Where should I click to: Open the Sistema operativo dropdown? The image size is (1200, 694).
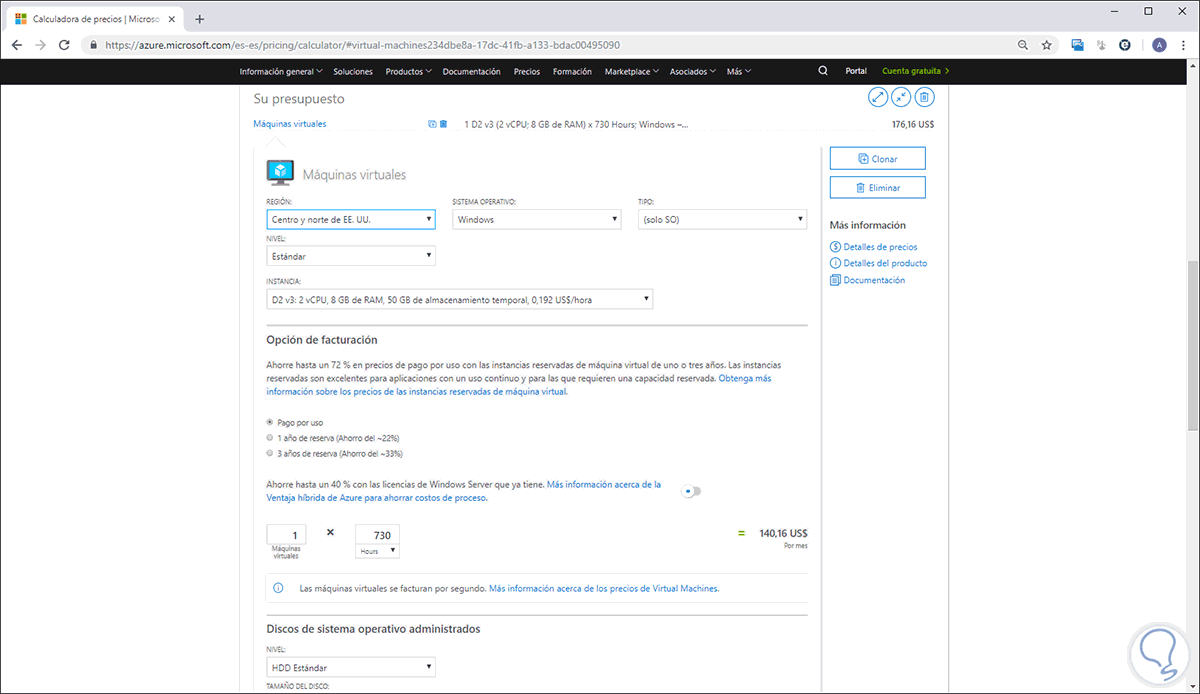pyautogui.click(x=537, y=219)
